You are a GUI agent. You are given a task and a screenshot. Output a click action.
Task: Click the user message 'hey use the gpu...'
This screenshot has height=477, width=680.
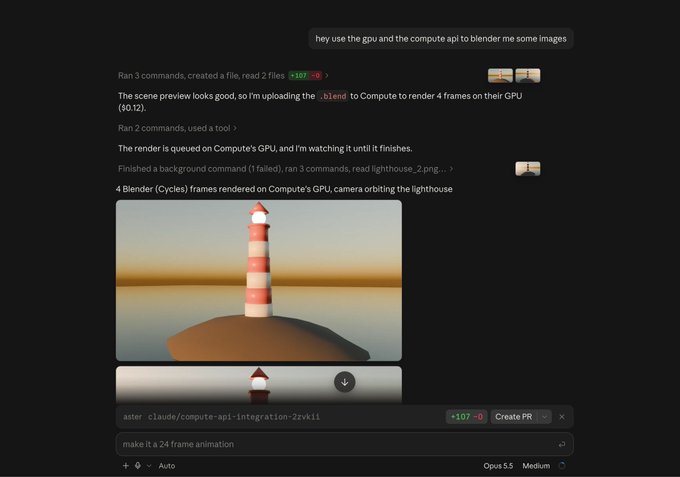(x=441, y=39)
